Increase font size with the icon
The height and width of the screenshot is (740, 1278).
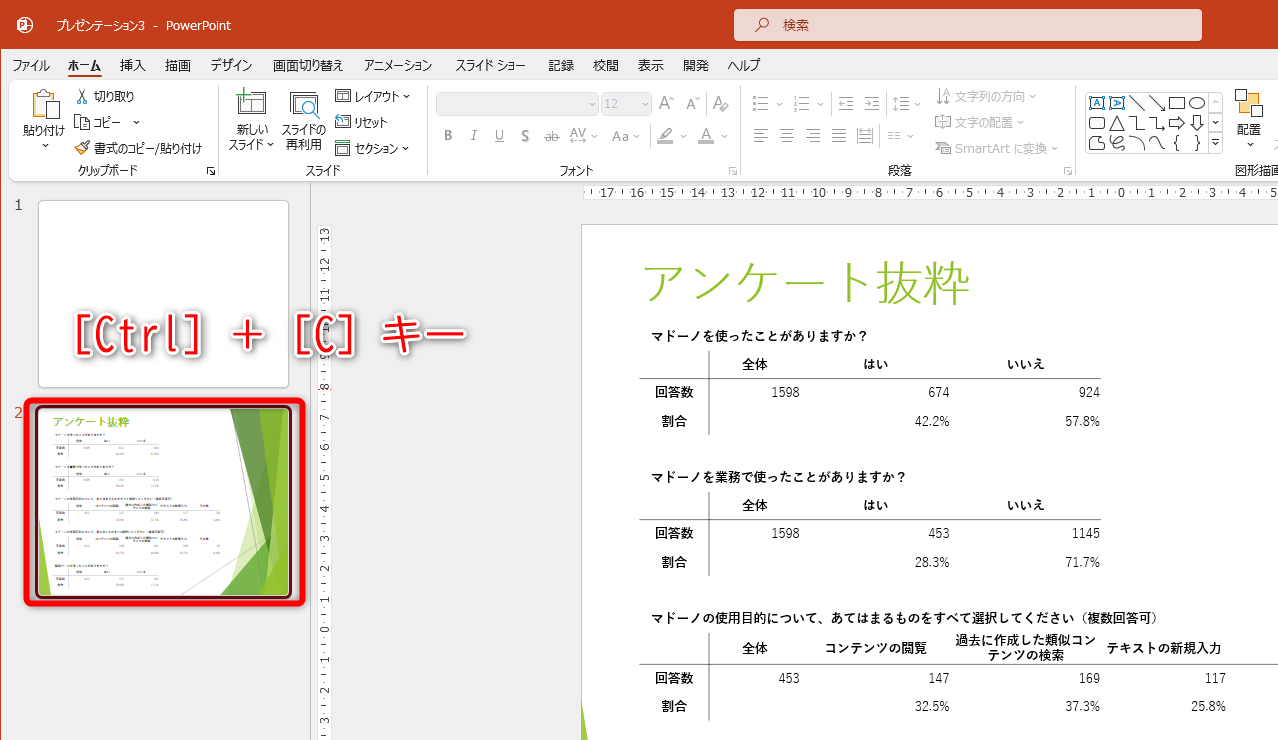pyautogui.click(x=666, y=101)
